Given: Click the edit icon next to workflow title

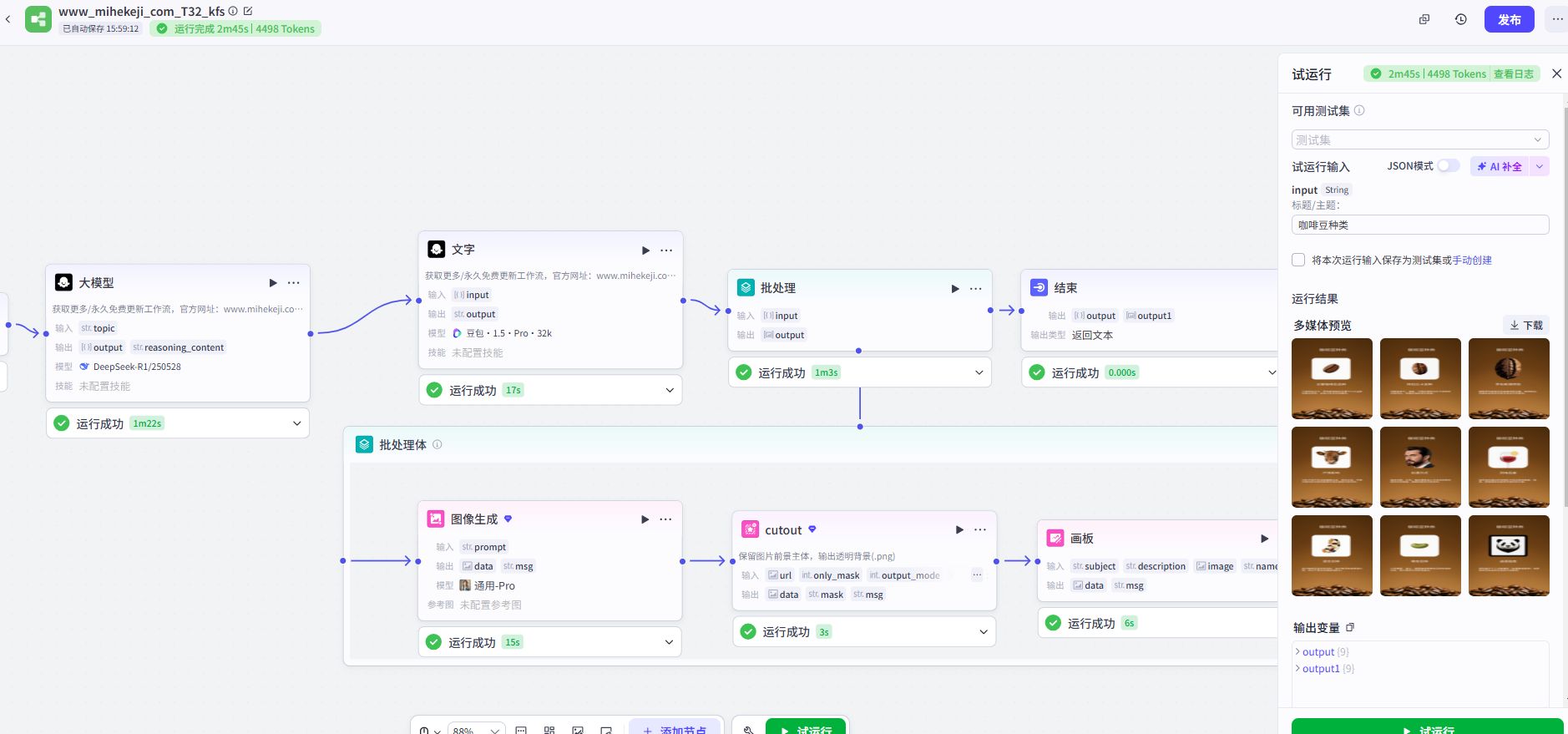Looking at the screenshot, I should [248, 11].
